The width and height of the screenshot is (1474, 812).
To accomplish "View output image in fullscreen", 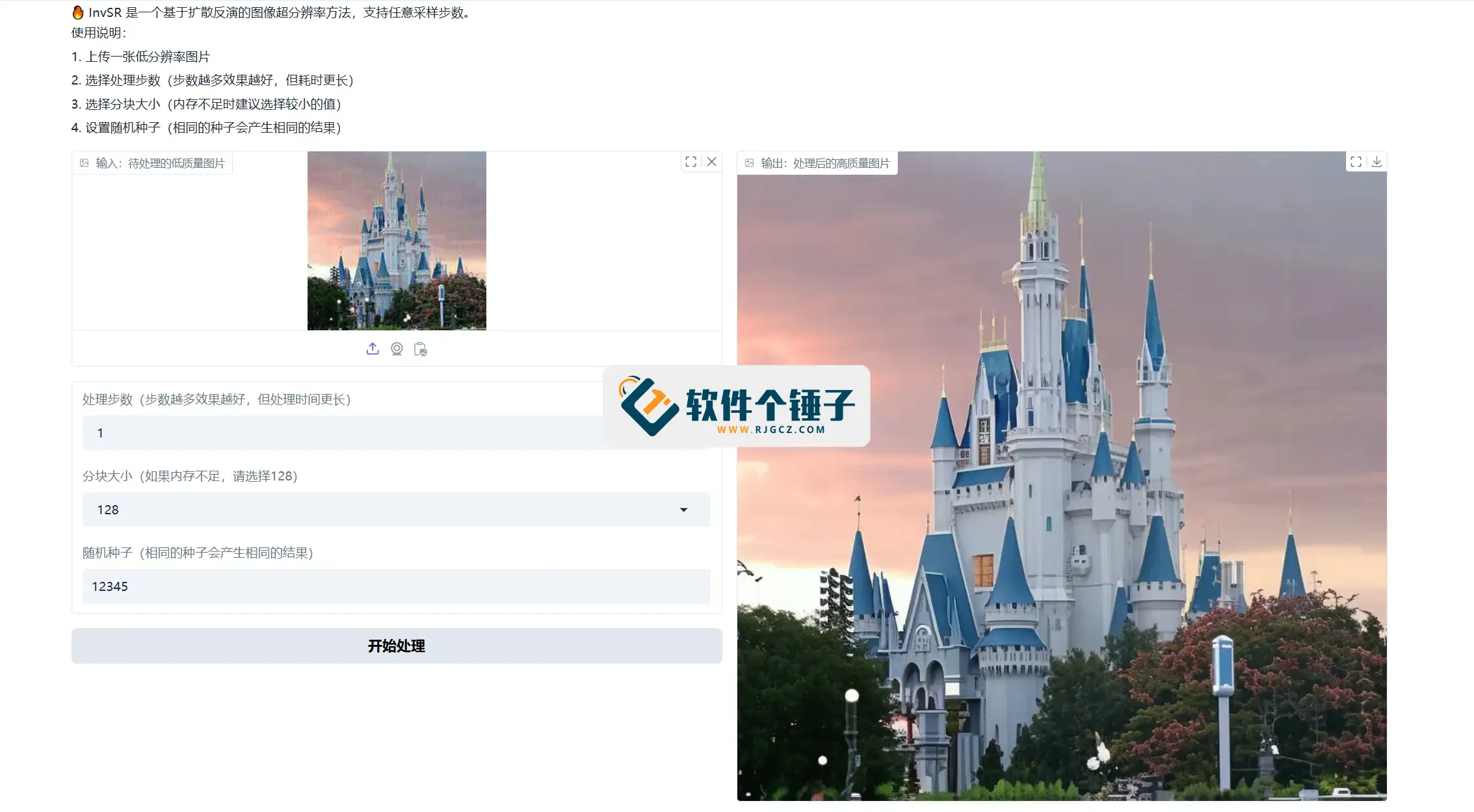I will click(1356, 162).
